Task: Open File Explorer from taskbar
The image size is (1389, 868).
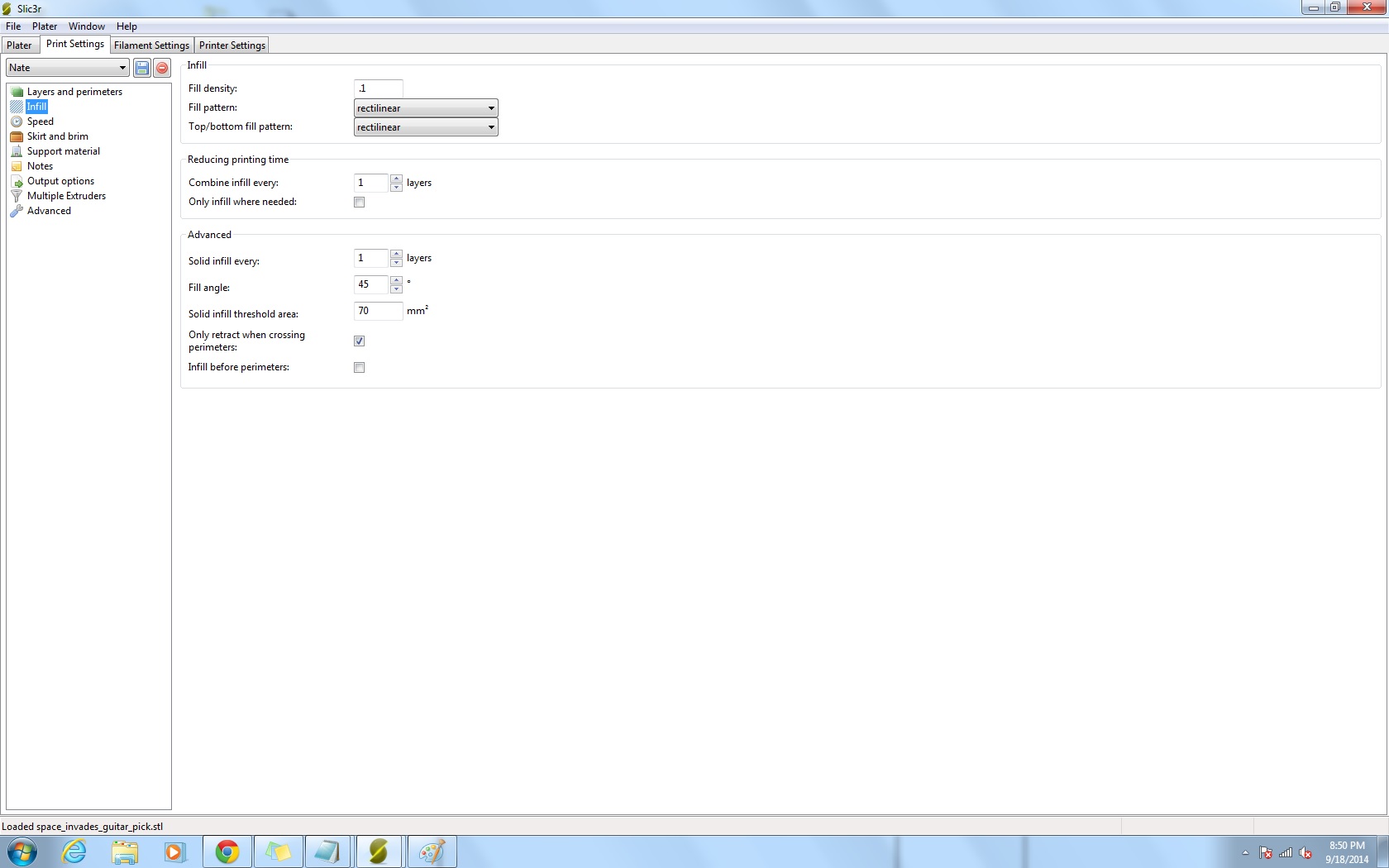Action: click(125, 851)
